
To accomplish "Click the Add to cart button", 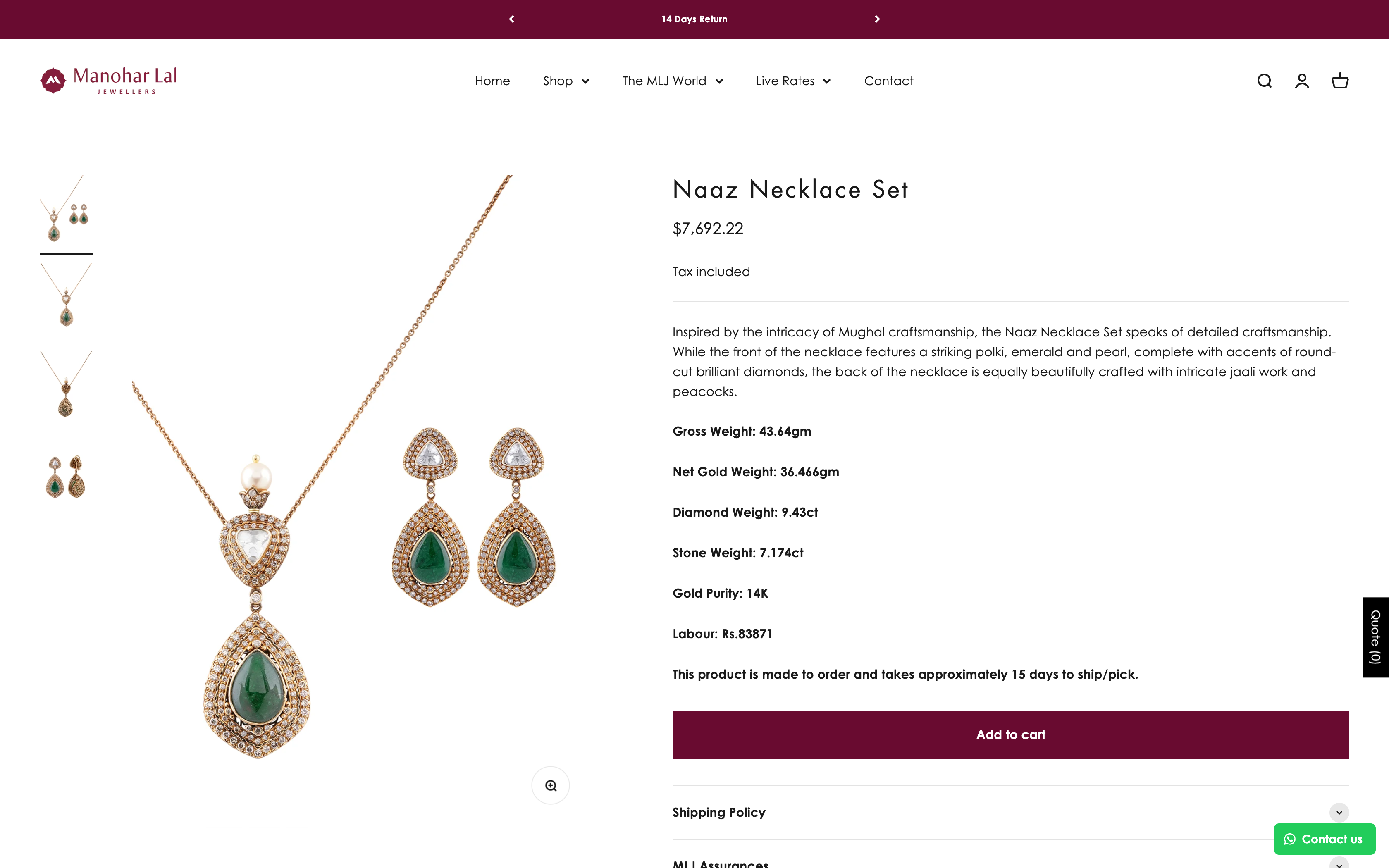I will [x=1010, y=734].
